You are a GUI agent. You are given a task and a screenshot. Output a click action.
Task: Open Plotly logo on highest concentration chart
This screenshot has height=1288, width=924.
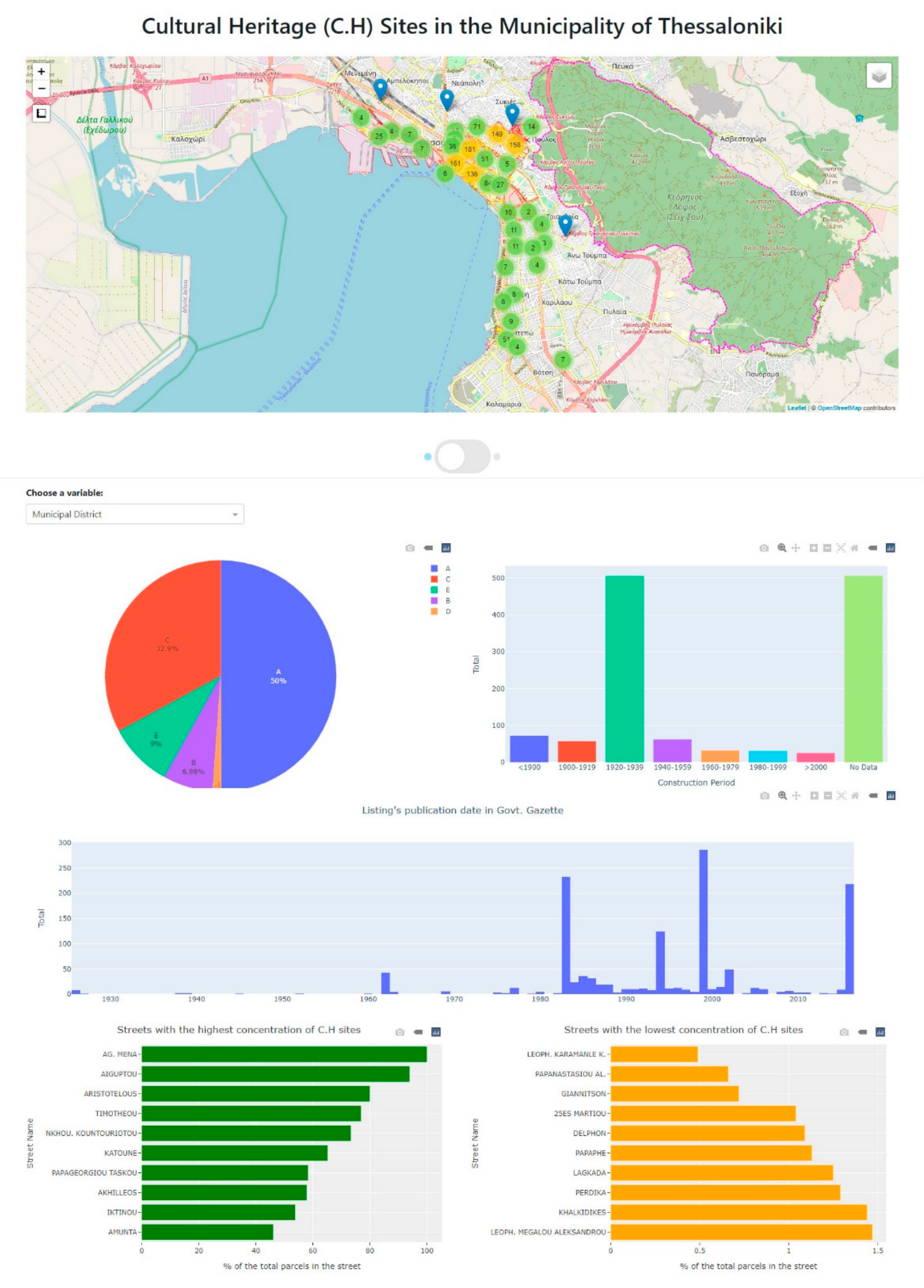tap(436, 1032)
